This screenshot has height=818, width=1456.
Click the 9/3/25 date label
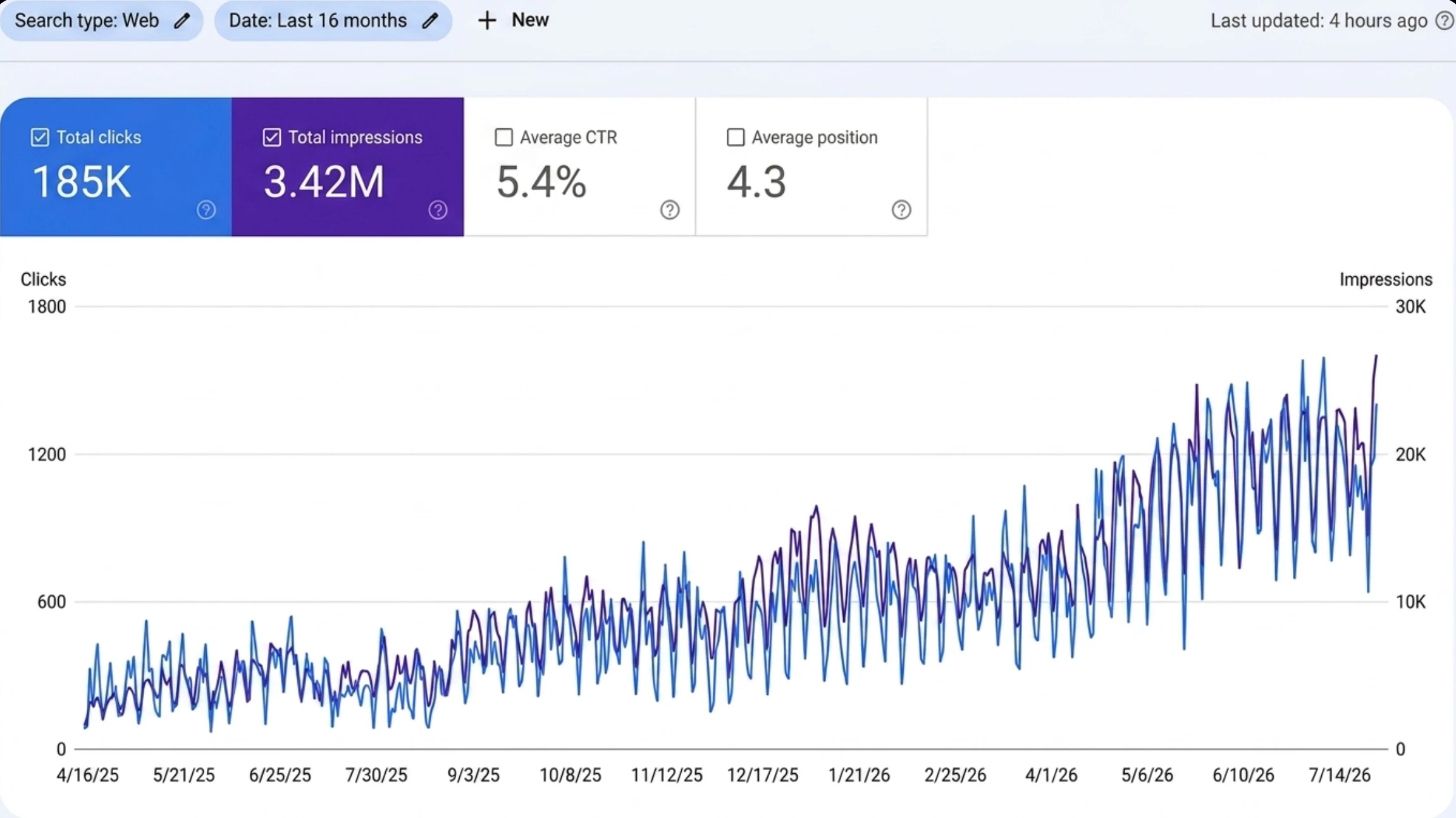click(x=473, y=776)
